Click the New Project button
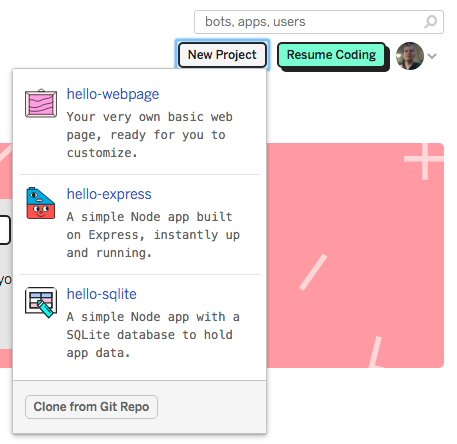Image resolution: width=457 pixels, height=444 pixels. coord(222,55)
